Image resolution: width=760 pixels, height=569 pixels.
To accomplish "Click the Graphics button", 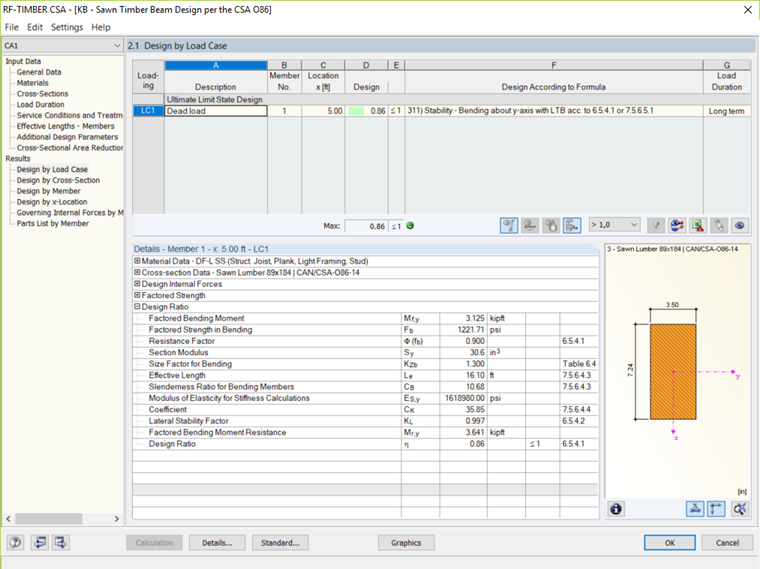I will tap(406, 543).
